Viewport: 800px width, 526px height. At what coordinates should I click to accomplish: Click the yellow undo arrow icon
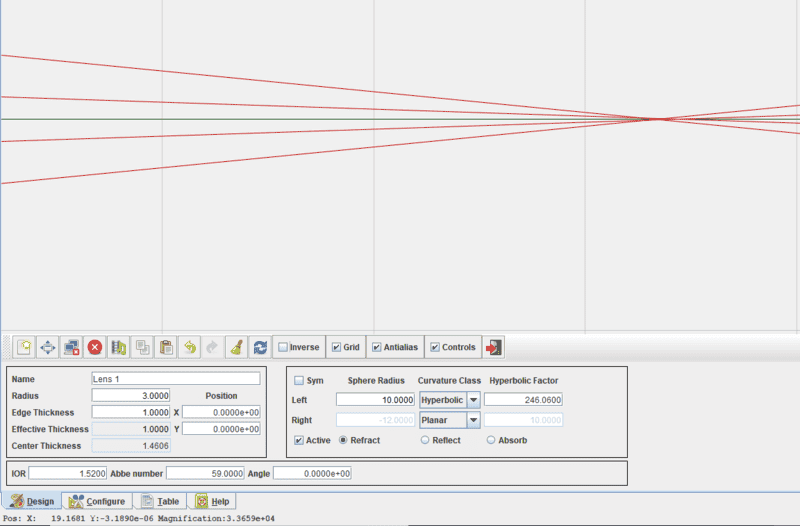(x=190, y=347)
